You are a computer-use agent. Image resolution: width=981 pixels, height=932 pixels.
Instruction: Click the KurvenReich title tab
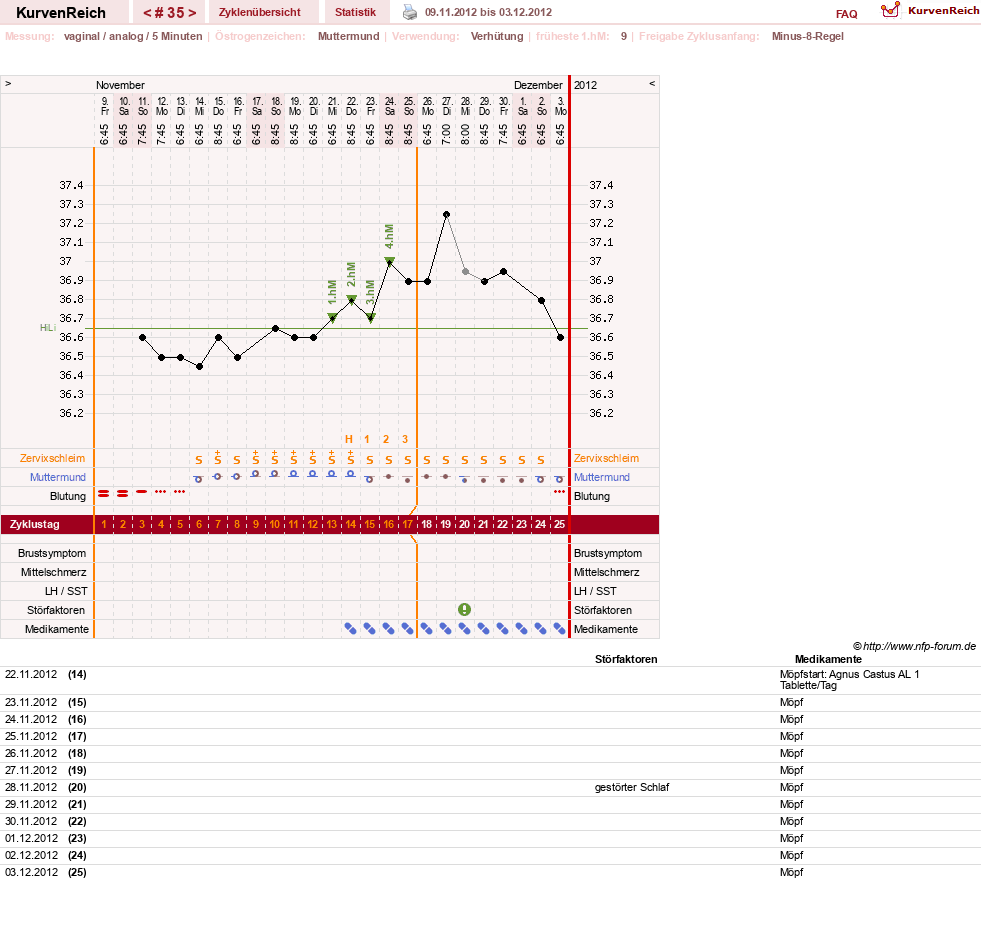coord(61,13)
